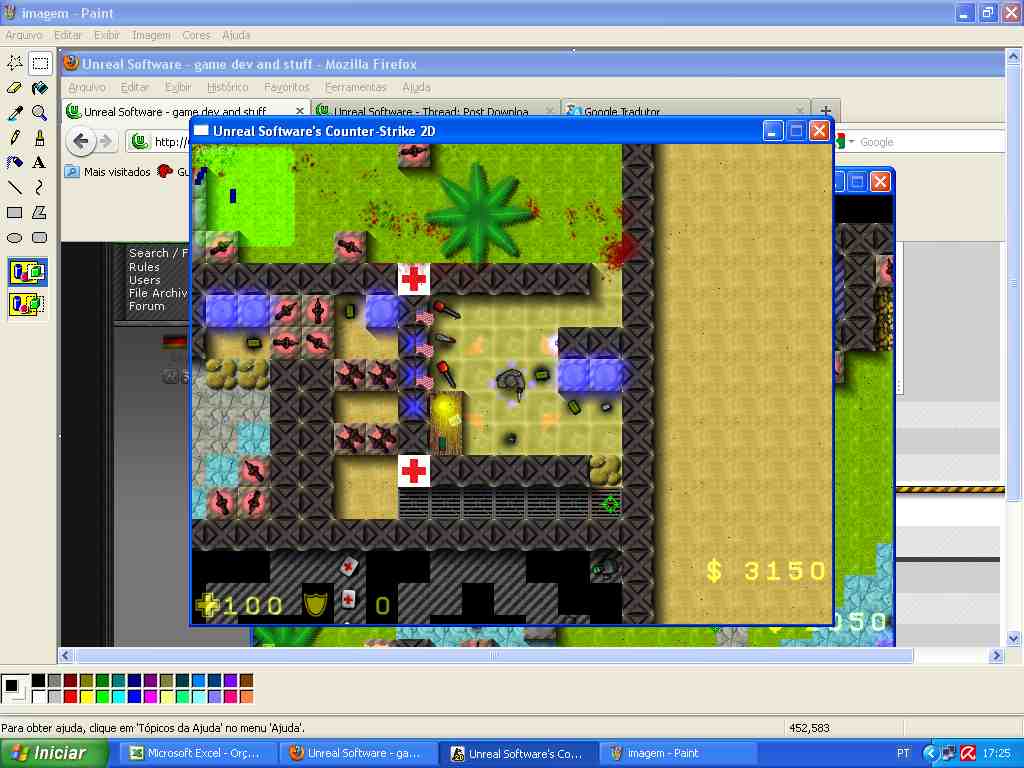Screen dimensions: 1024x768
Task: Choose the straight Line tool
Action: [15, 187]
